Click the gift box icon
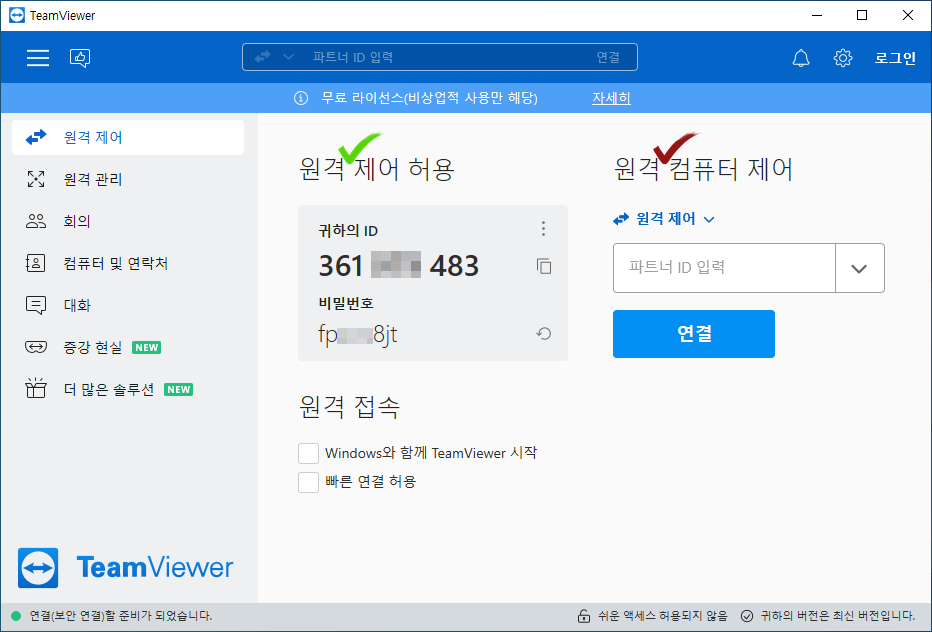The width and height of the screenshot is (932, 632). click(x=36, y=388)
